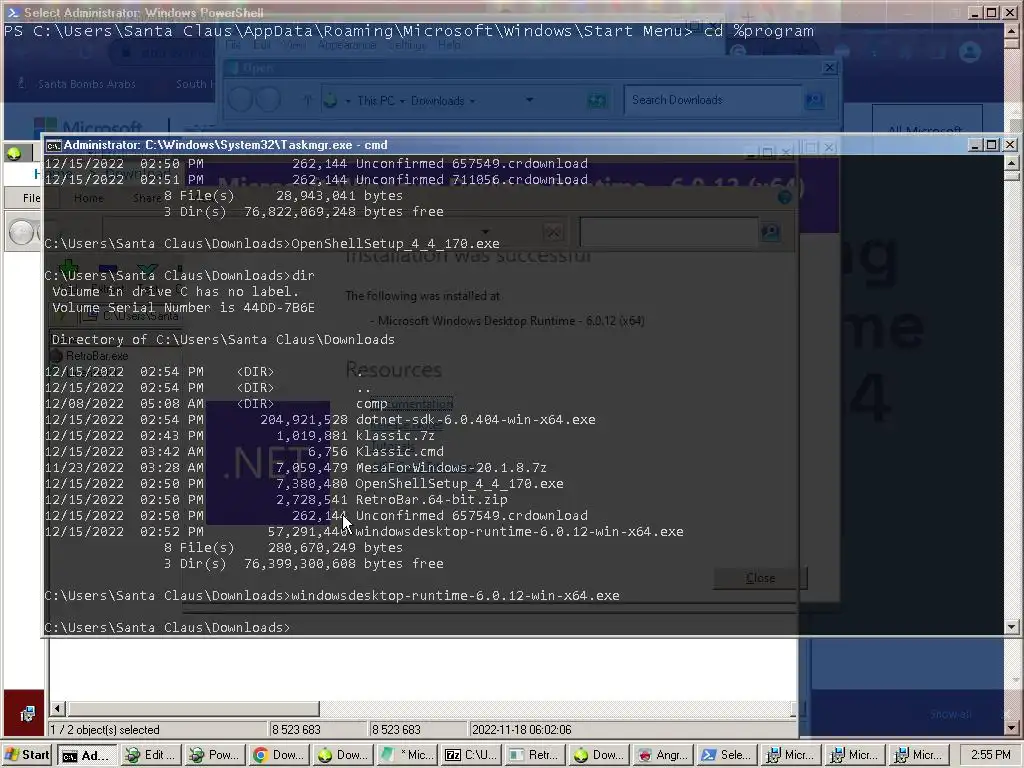
Task: Click the cmd window scrollbar down arrow
Action: point(1011,627)
